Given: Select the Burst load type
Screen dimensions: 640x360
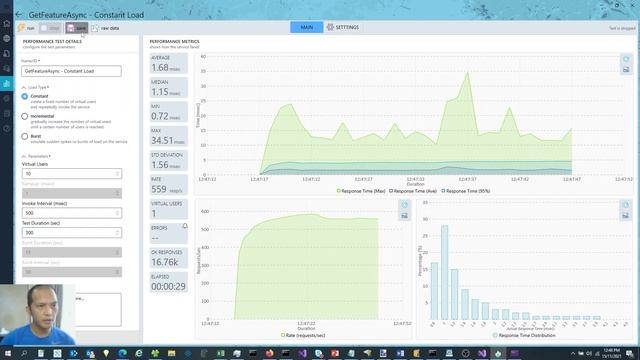Looking at the screenshot, I should pyautogui.click(x=24, y=136).
